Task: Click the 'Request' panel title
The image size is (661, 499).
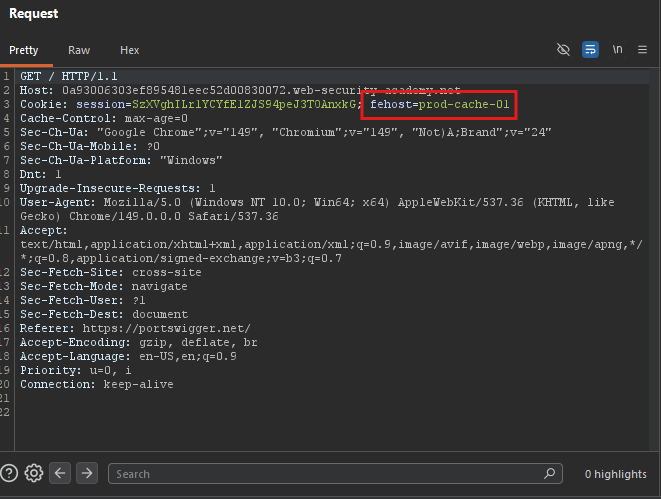Action: [x=34, y=13]
